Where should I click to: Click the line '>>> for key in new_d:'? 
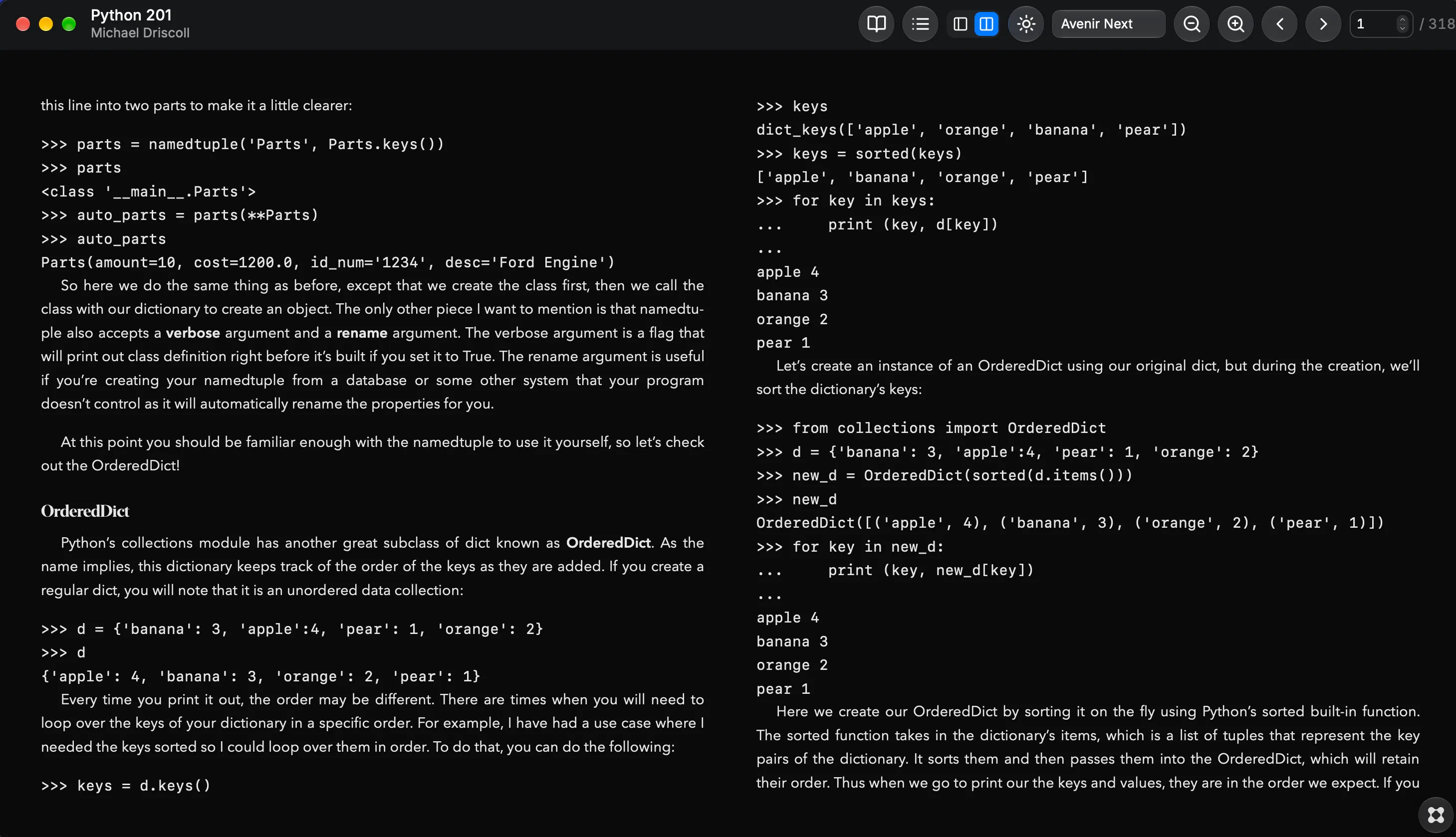pyautogui.click(x=850, y=547)
